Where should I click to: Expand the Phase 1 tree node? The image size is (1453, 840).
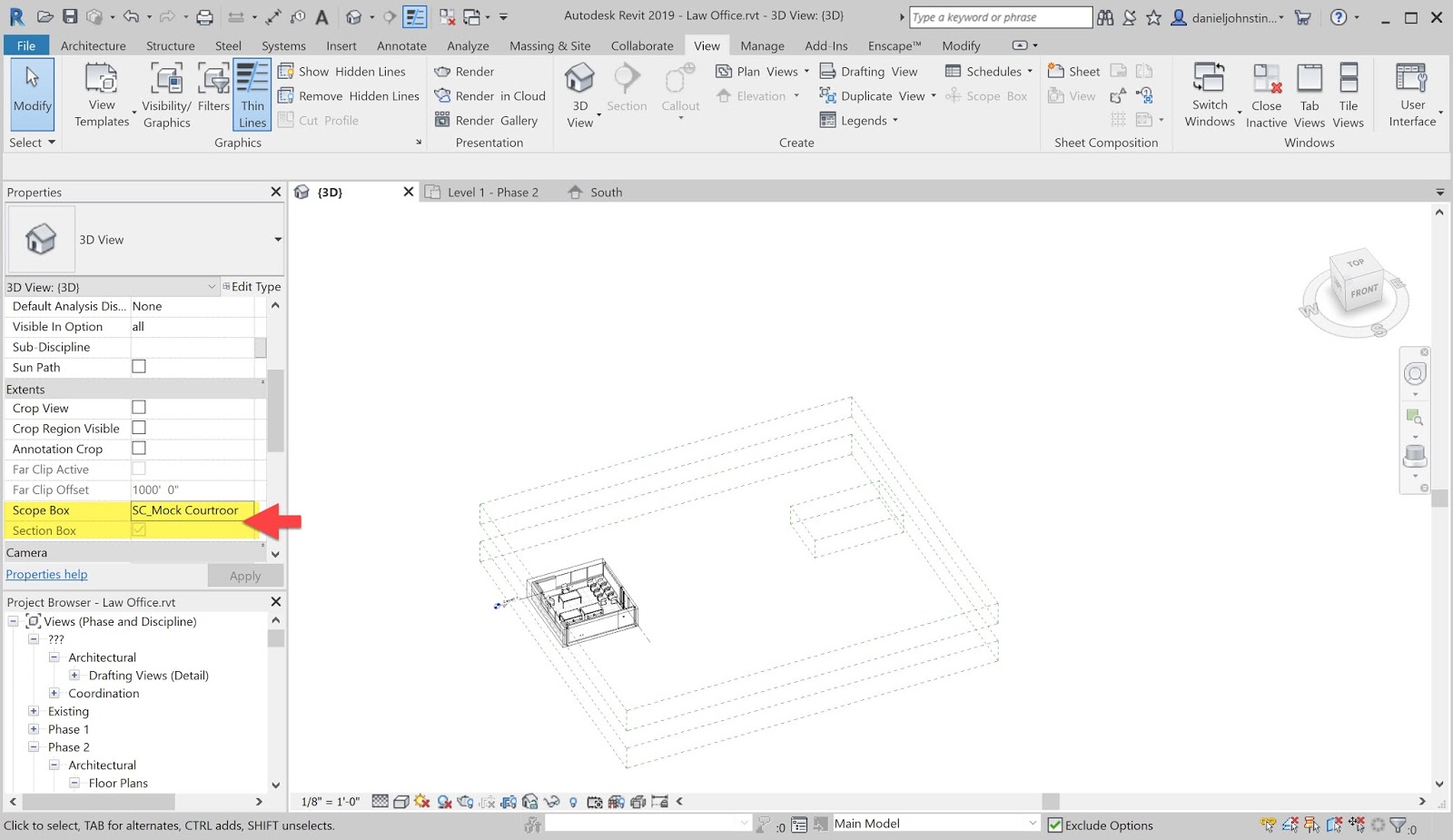[x=34, y=729]
